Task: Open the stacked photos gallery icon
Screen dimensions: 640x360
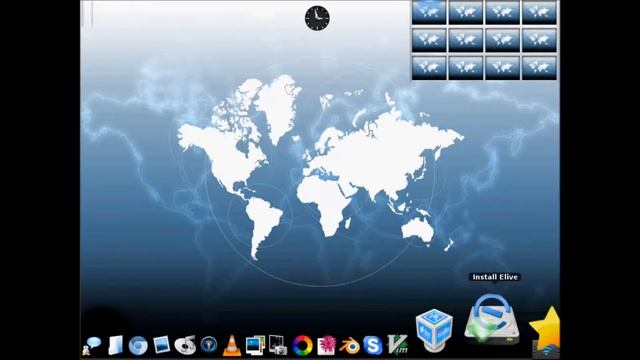Action: point(255,345)
